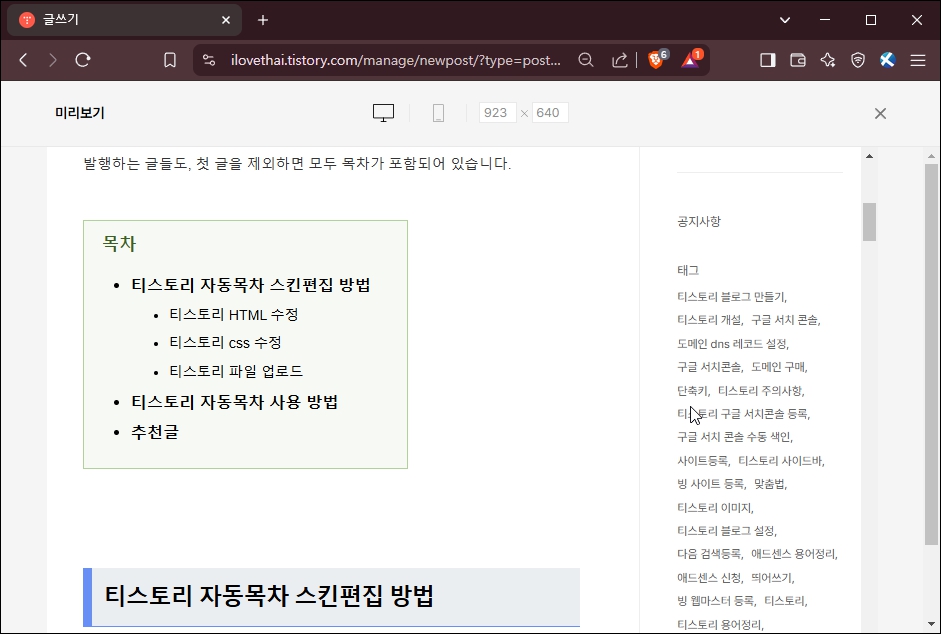The width and height of the screenshot is (941, 634).
Task: Open a new browser tab
Action: point(263,20)
